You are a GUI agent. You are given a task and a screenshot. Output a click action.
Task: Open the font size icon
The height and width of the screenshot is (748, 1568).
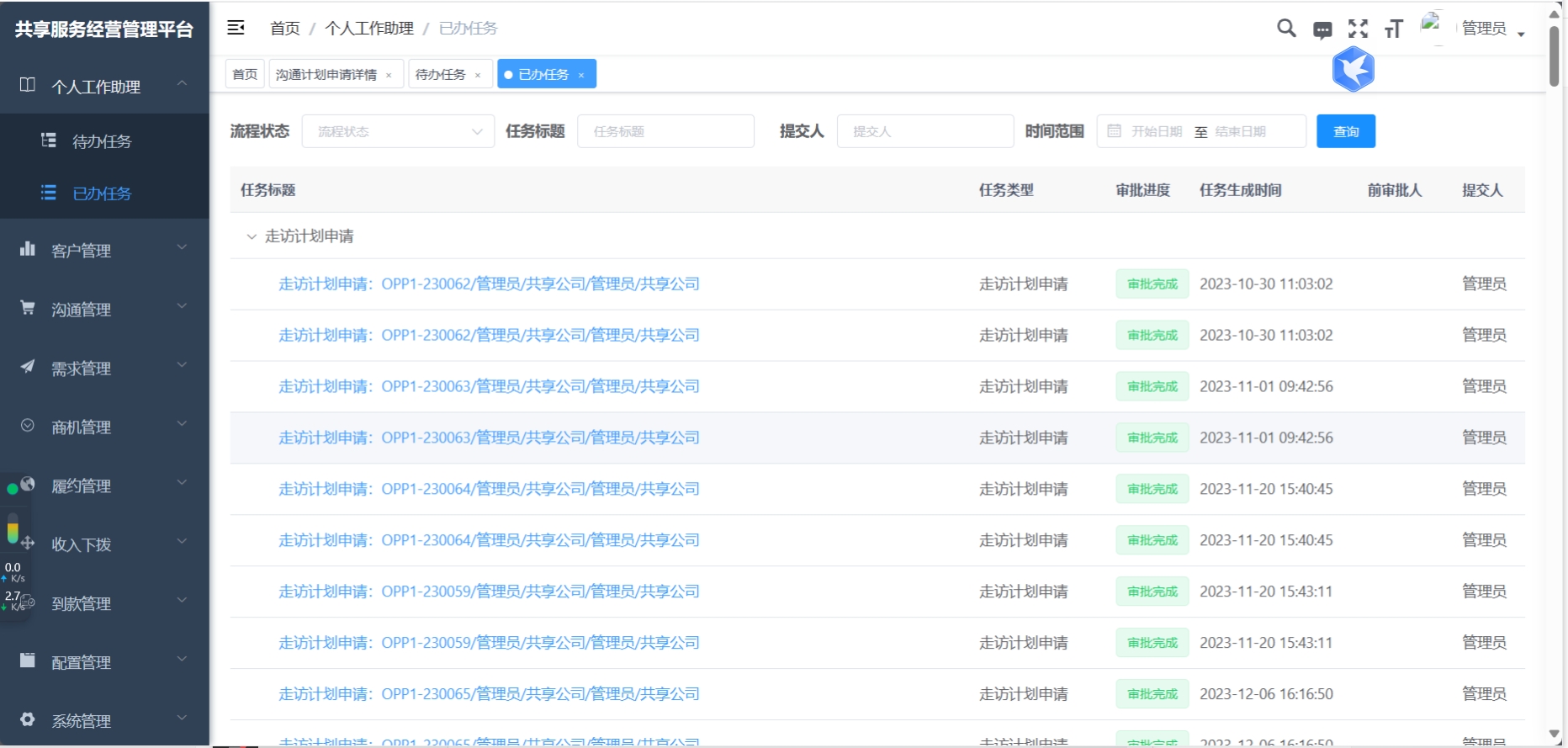point(1394,29)
